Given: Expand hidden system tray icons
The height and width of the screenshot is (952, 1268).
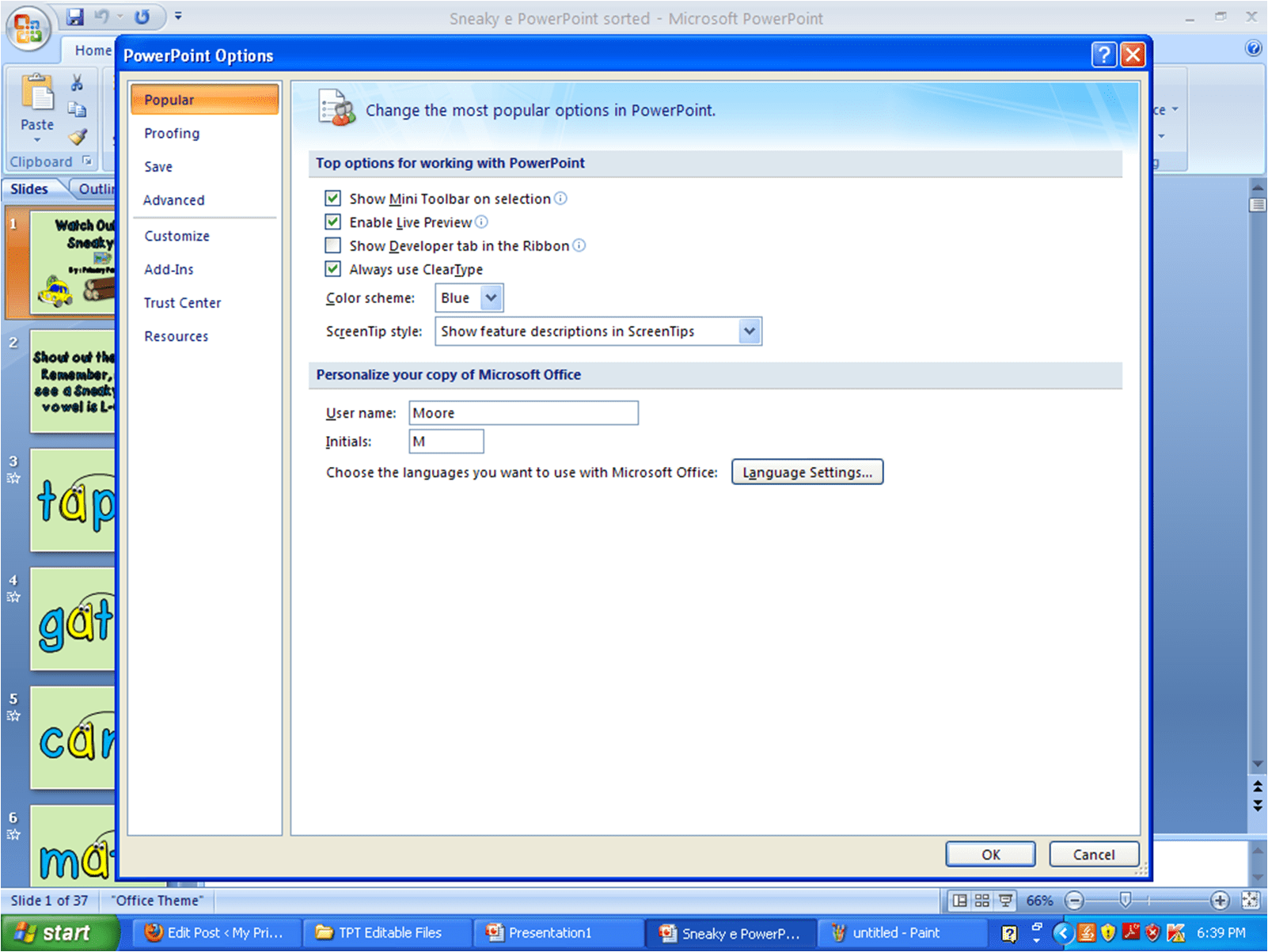Looking at the screenshot, I should click(x=1064, y=933).
